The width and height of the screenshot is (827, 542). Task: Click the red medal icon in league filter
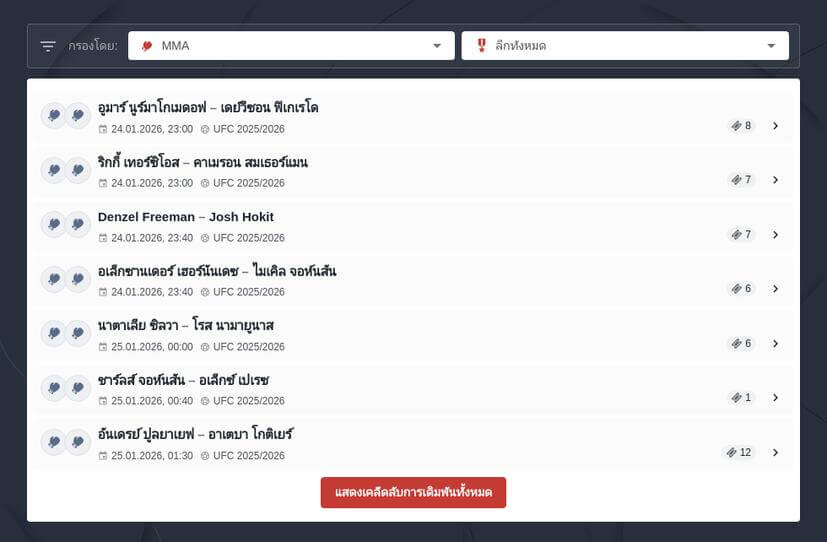click(x=481, y=46)
